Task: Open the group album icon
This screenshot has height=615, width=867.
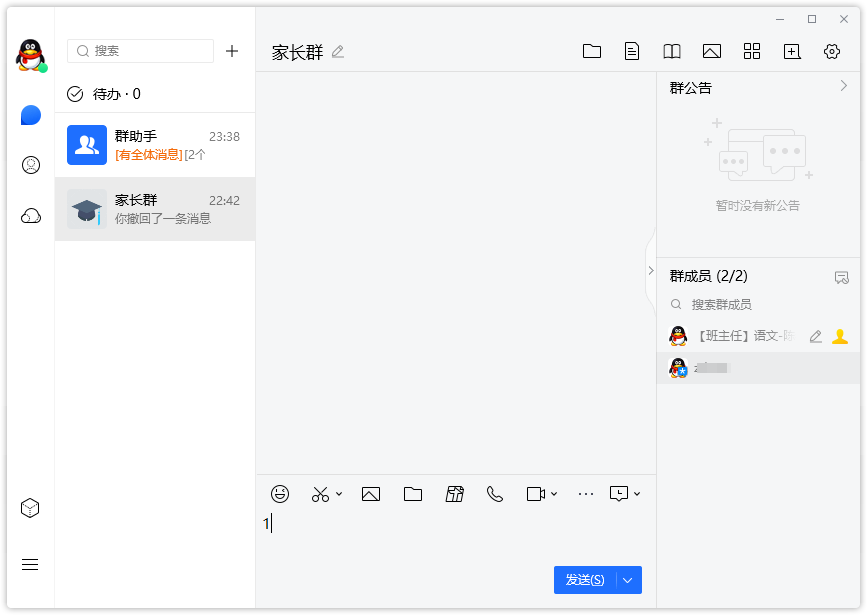Action: click(711, 50)
